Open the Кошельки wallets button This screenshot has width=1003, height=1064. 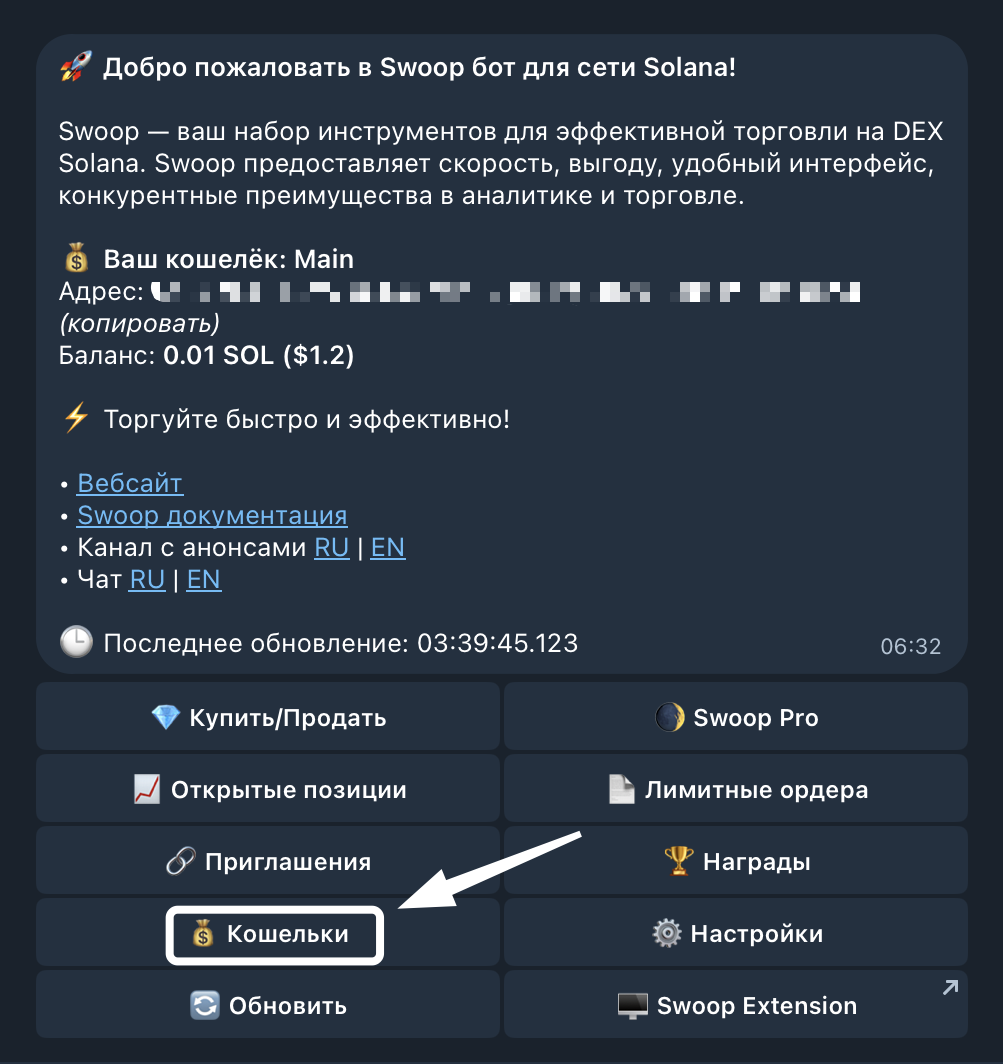(274, 934)
